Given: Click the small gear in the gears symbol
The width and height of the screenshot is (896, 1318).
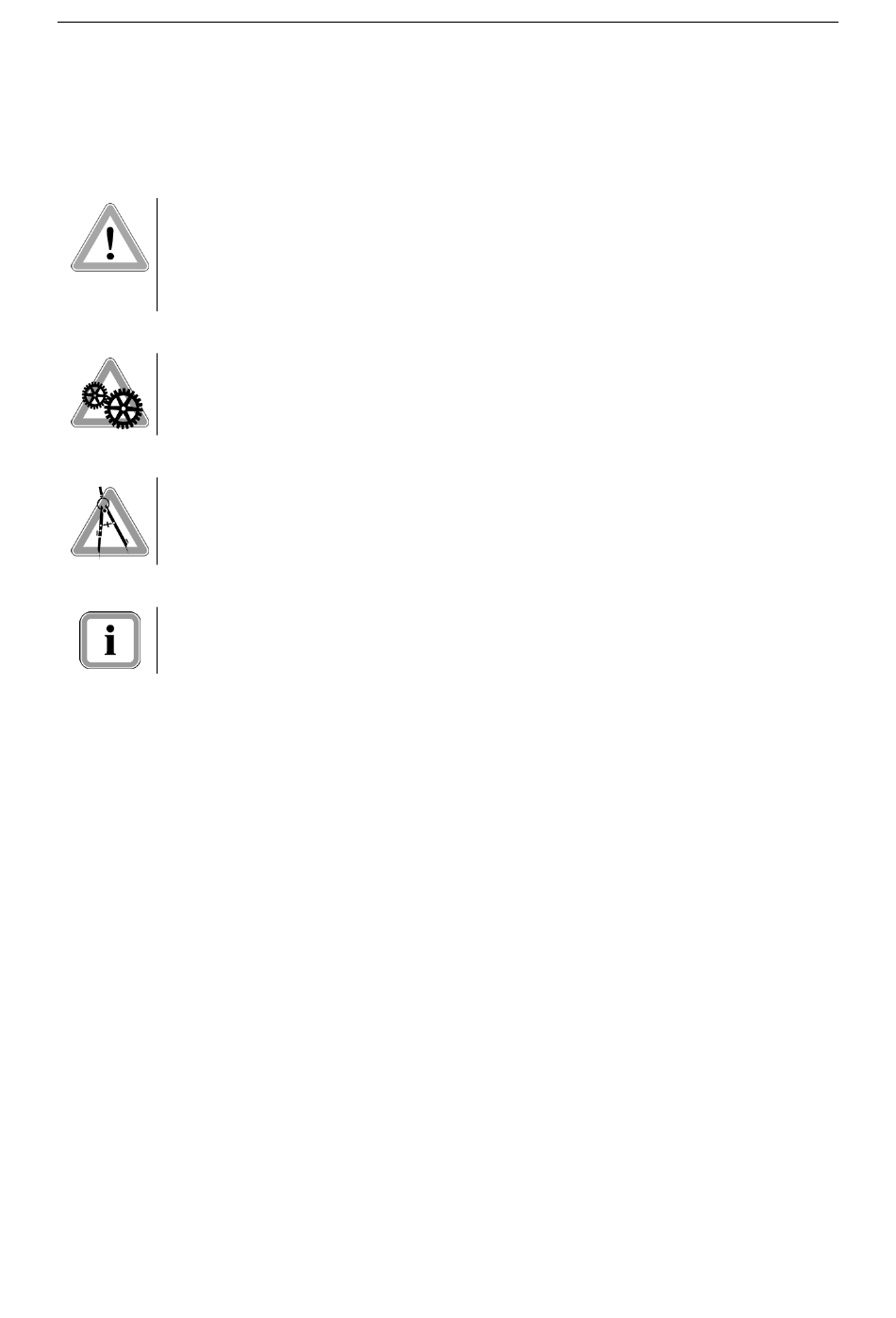Looking at the screenshot, I should click(95, 393).
